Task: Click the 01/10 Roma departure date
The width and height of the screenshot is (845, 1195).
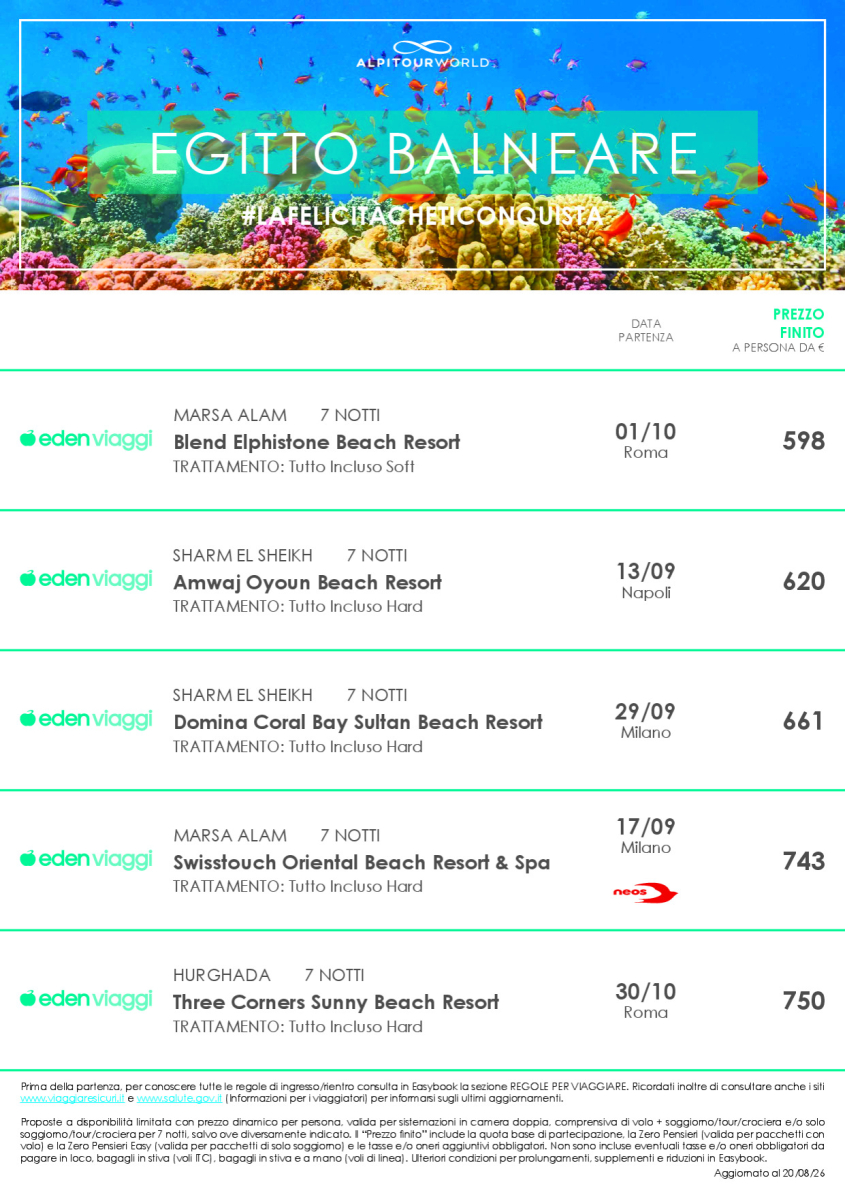Action: [645, 441]
